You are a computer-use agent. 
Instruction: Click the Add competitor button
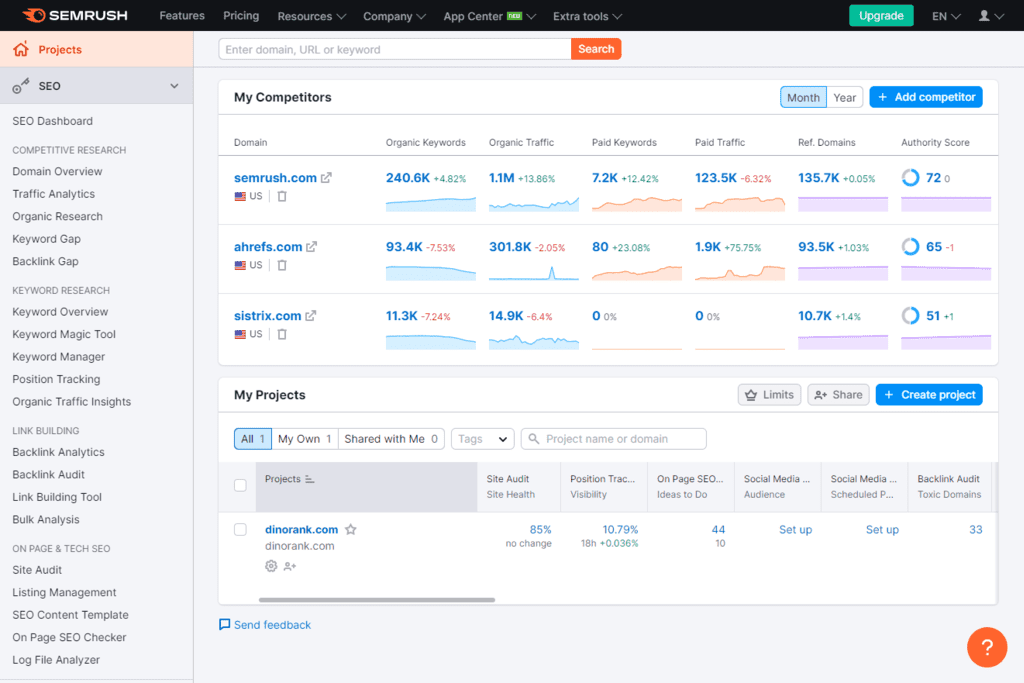[925, 97]
